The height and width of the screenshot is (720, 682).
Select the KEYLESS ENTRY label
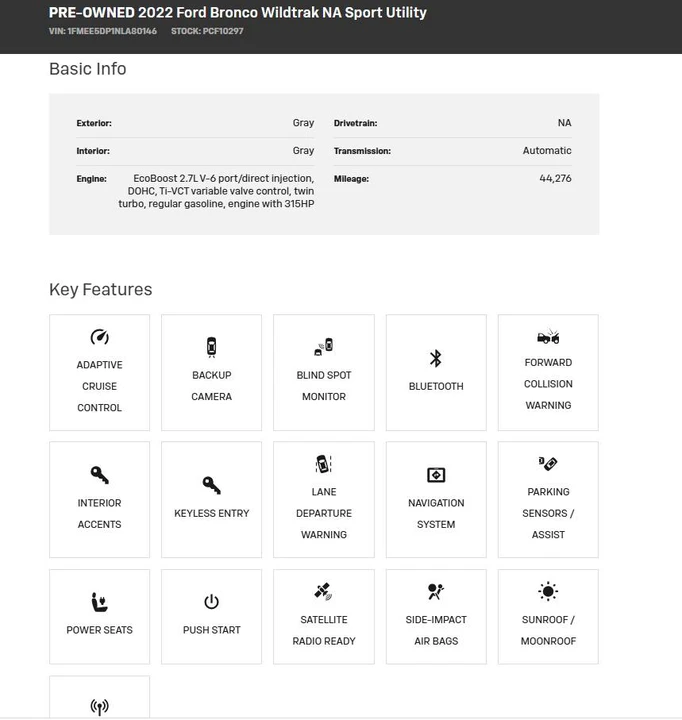point(211,513)
